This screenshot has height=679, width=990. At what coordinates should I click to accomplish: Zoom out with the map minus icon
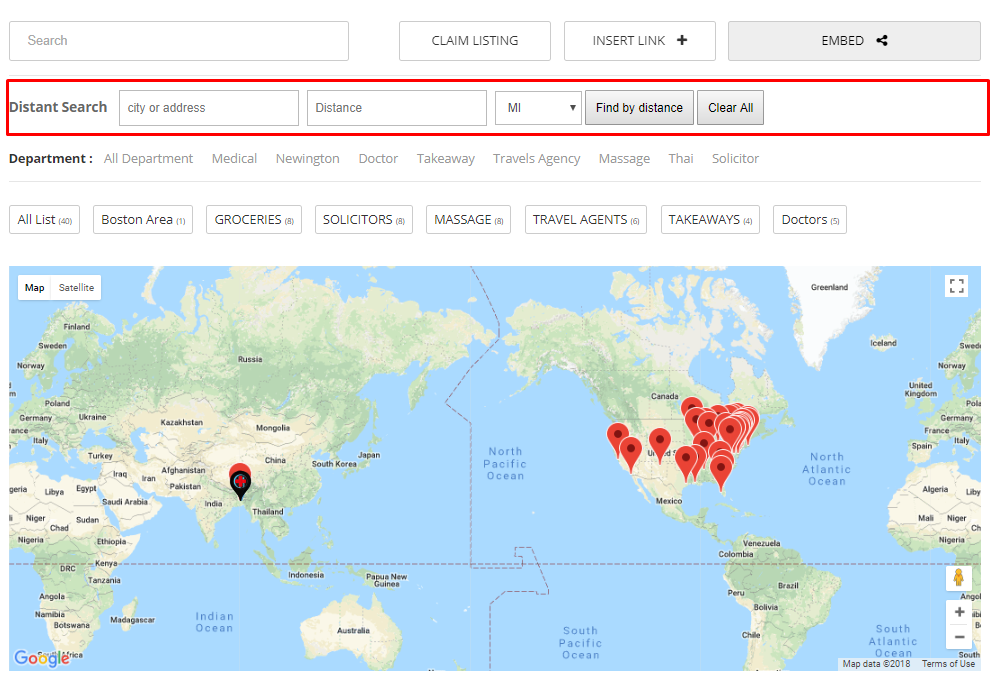(959, 637)
